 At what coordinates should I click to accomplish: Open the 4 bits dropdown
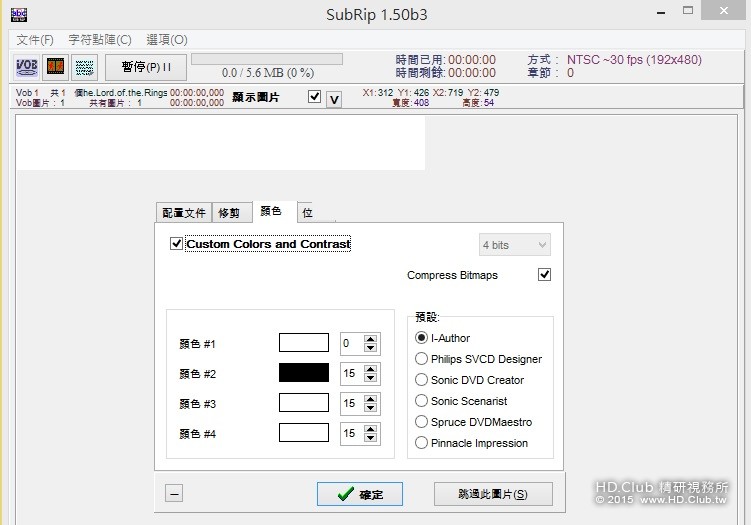click(x=515, y=245)
